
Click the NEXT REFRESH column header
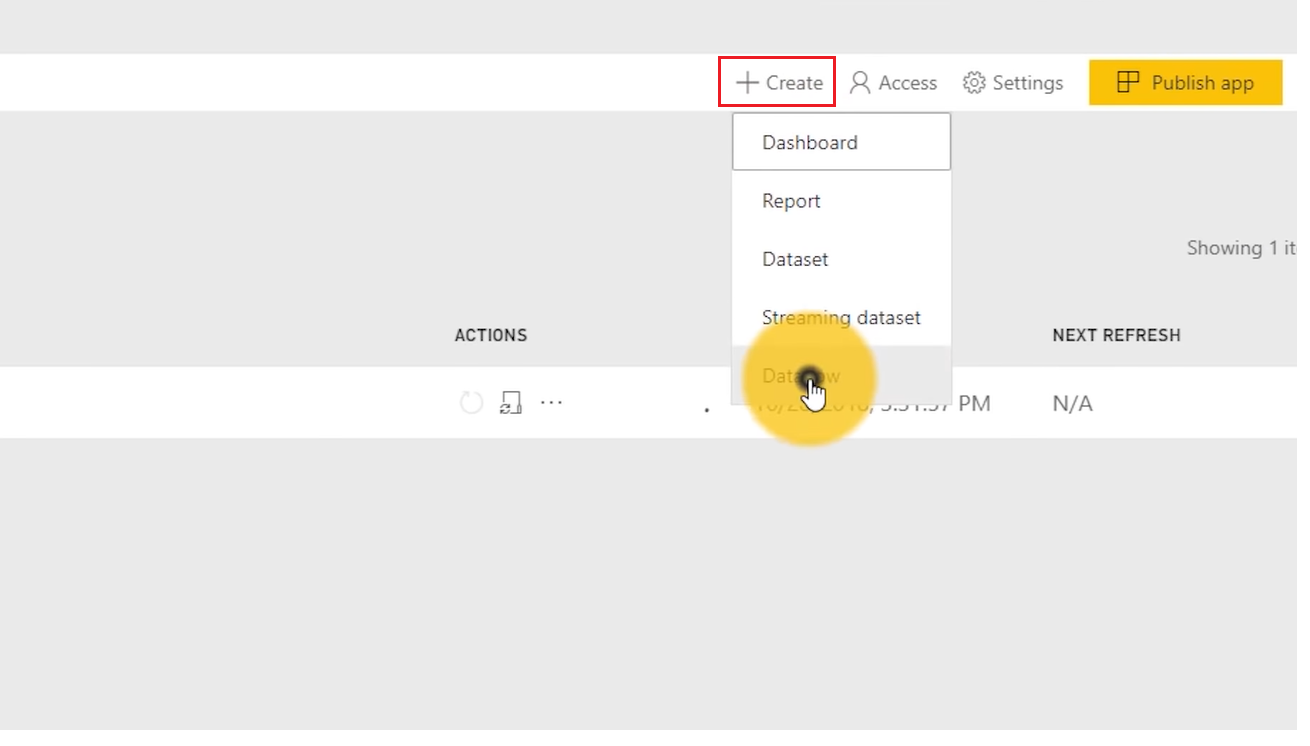(1116, 335)
